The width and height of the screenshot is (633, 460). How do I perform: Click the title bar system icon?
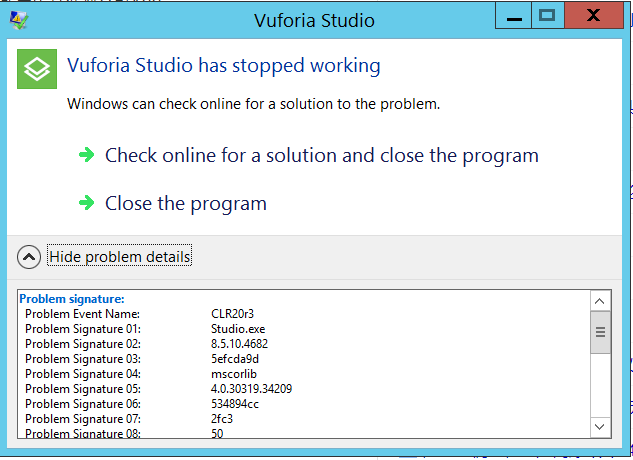pyautogui.click(x=19, y=20)
